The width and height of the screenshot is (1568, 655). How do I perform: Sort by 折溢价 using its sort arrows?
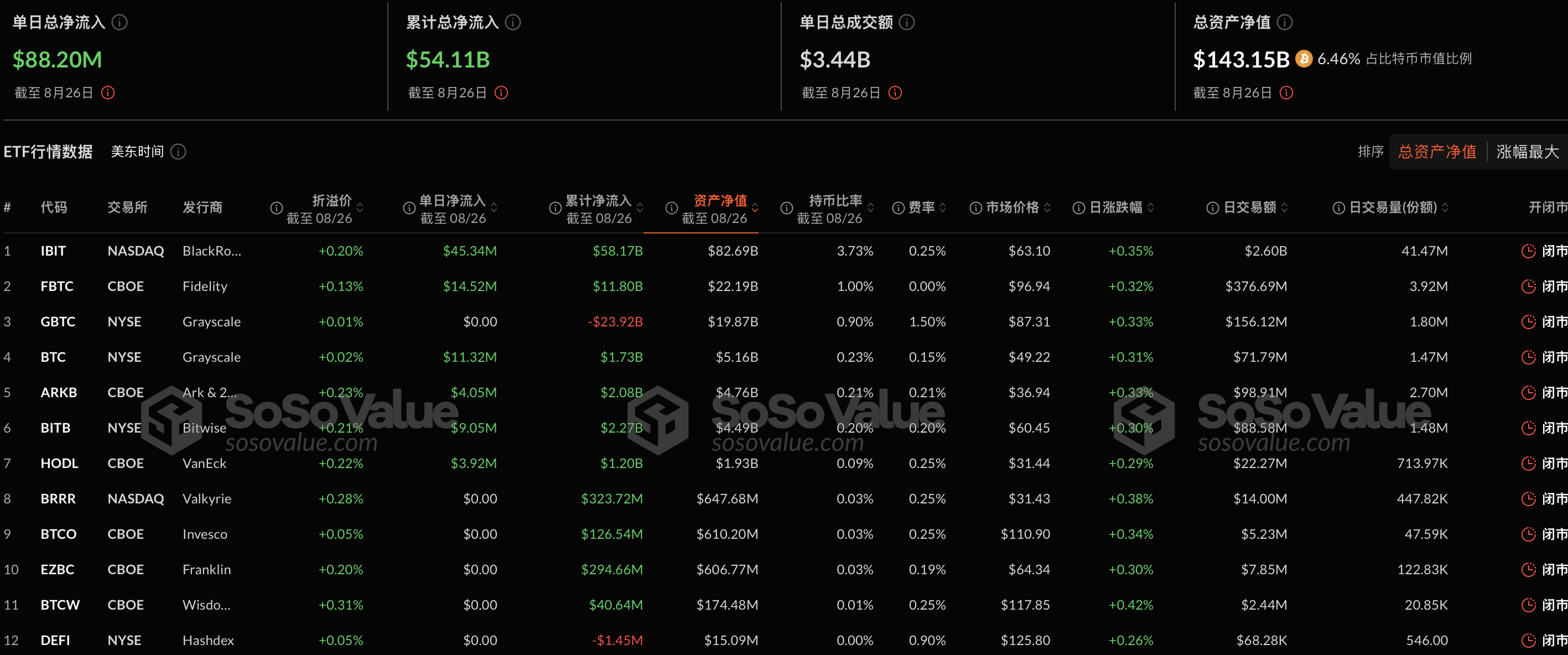coord(360,207)
